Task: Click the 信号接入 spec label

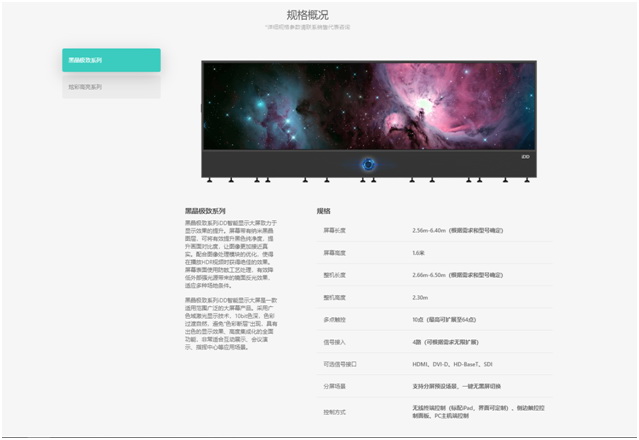Action: coord(335,342)
